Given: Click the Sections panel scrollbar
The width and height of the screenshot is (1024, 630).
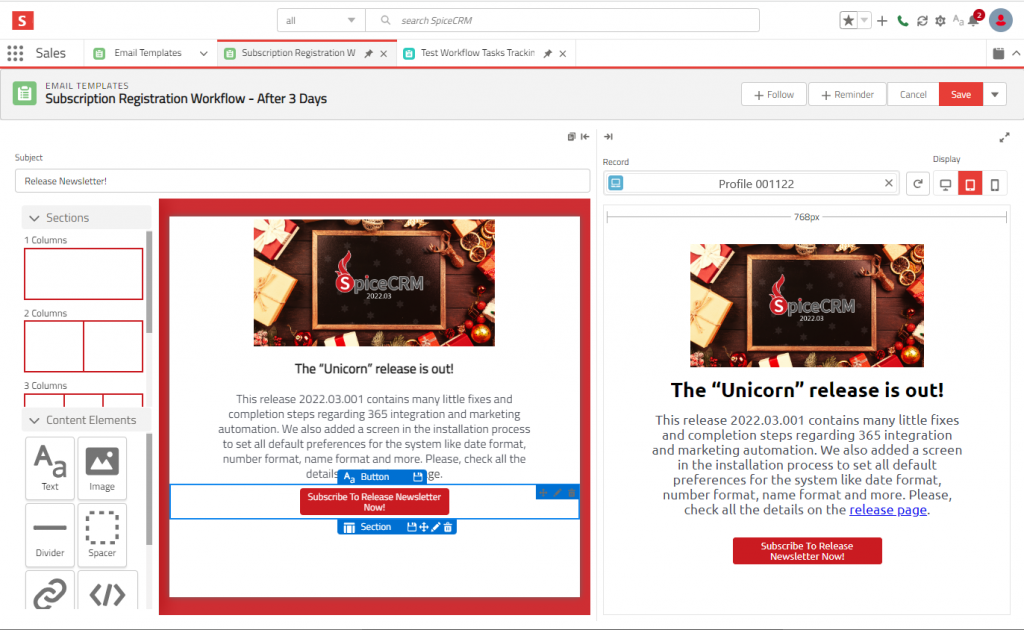Looking at the screenshot, I should 149,282.
